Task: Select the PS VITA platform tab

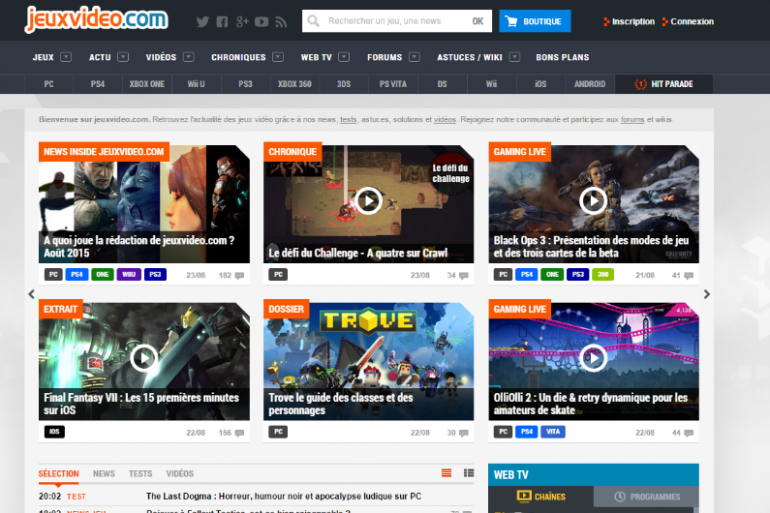Action: pyautogui.click(x=393, y=84)
